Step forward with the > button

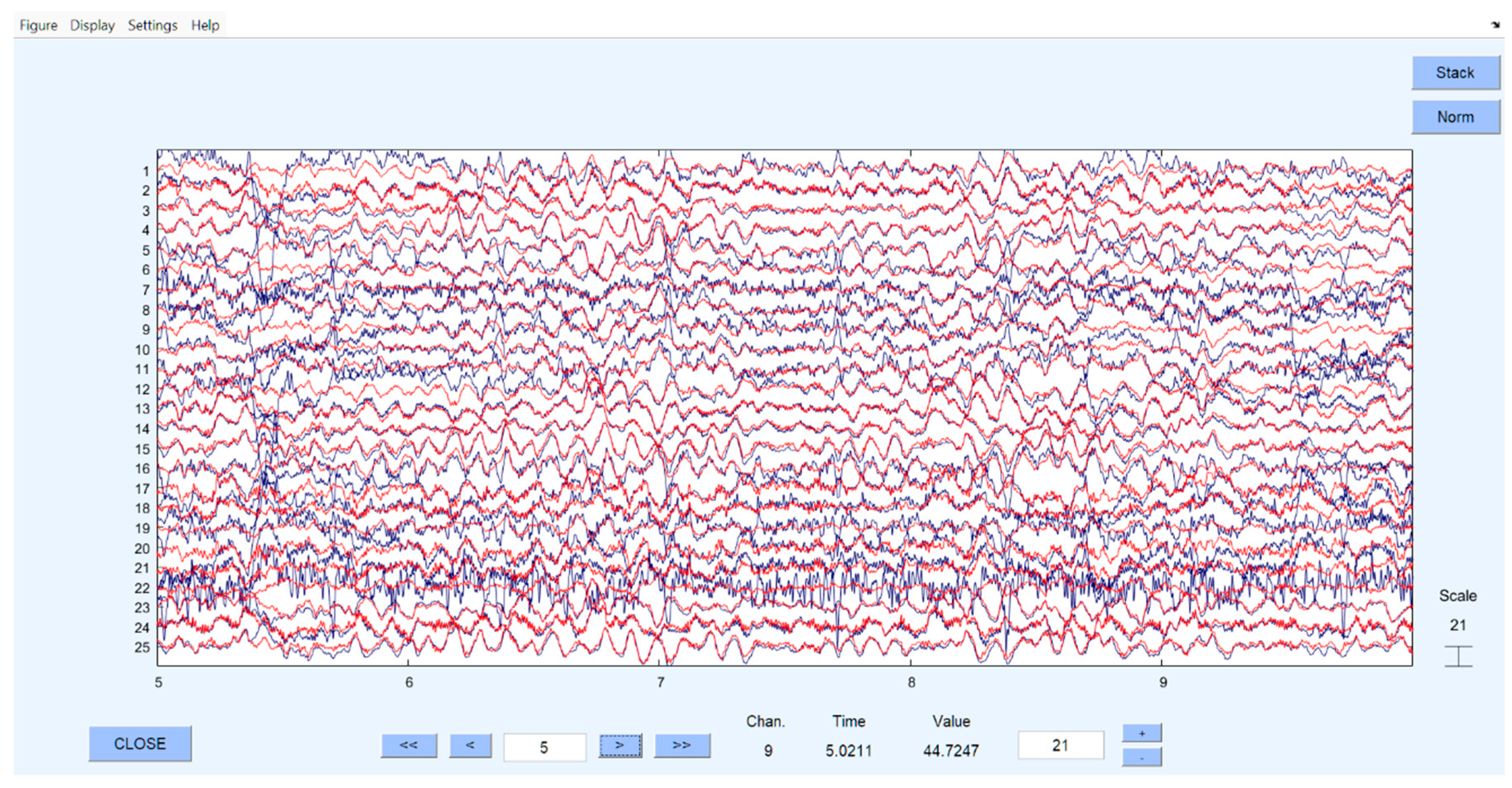(x=620, y=745)
